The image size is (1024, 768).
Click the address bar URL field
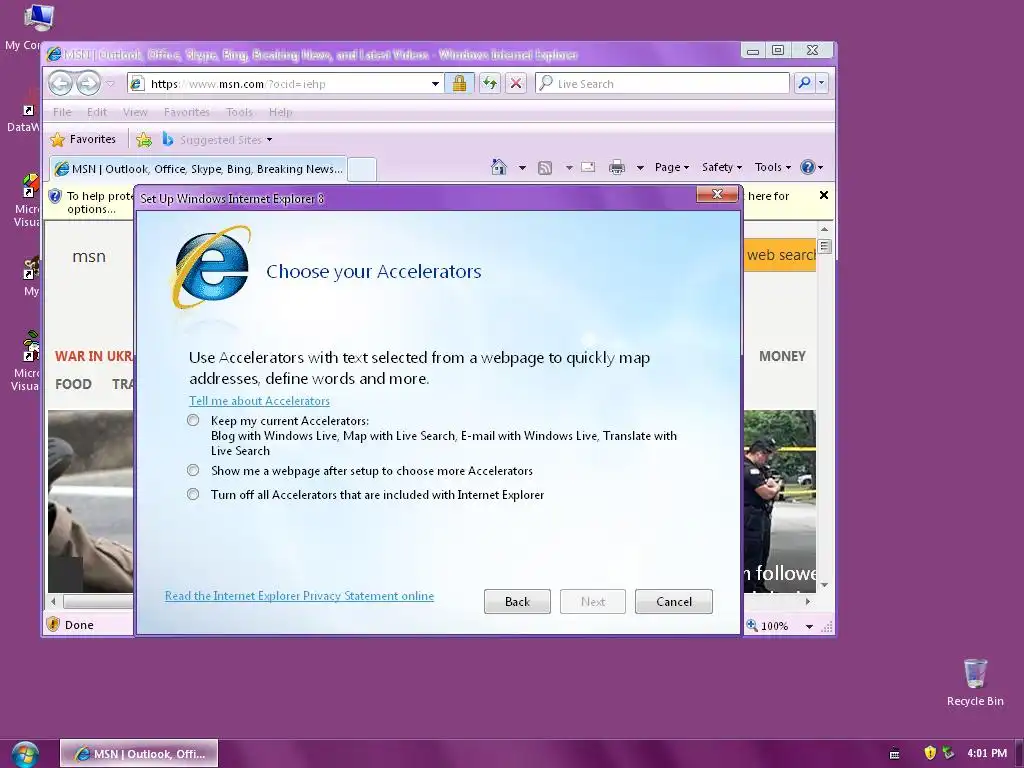[x=287, y=84]
